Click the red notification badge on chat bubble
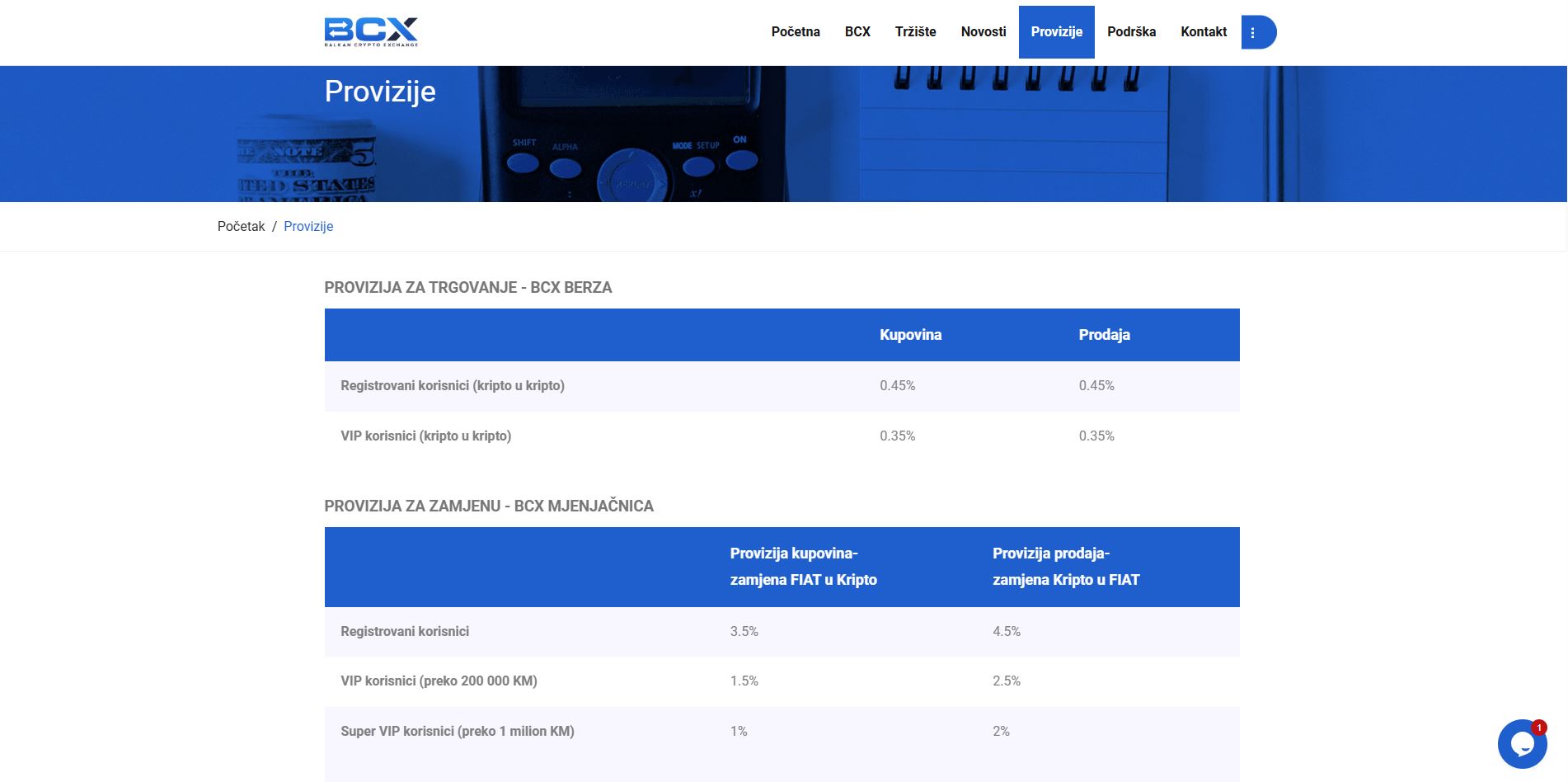 1538,728
